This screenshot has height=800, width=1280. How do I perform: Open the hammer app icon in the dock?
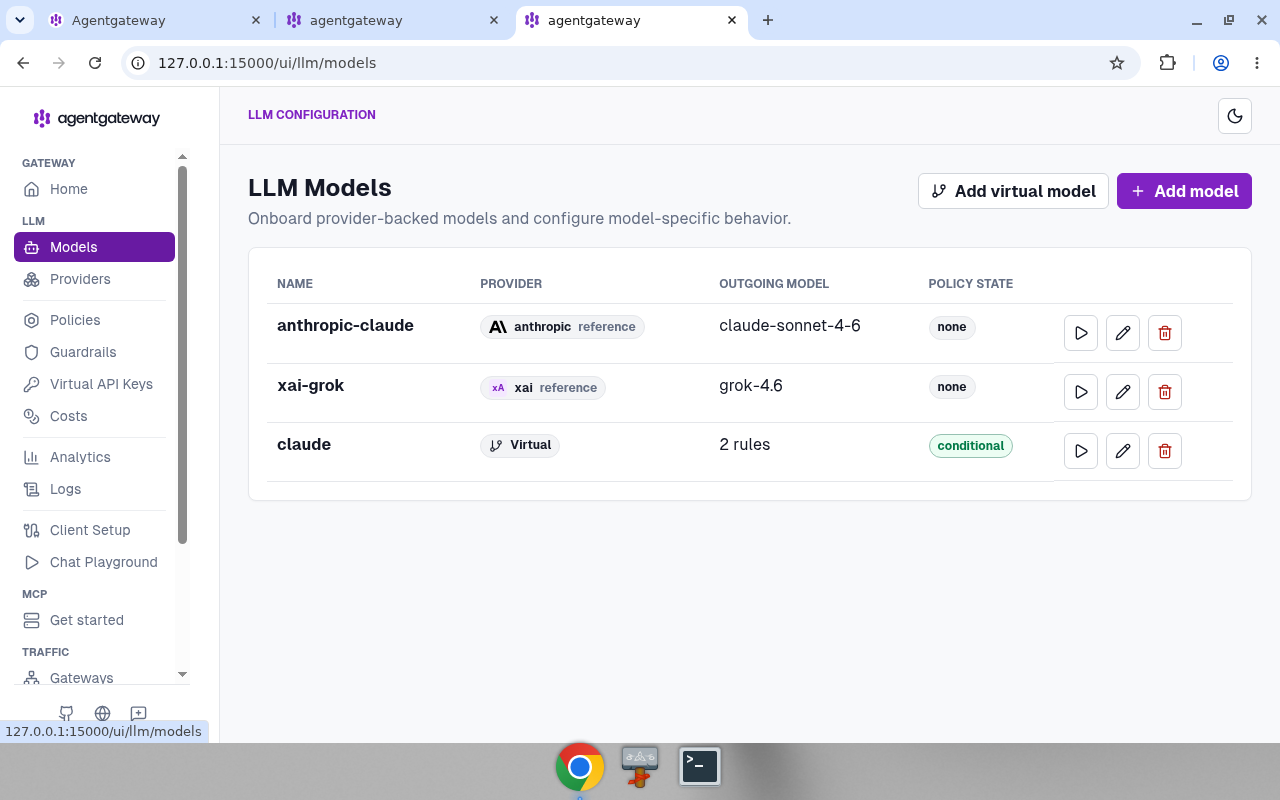coord(640,767)
